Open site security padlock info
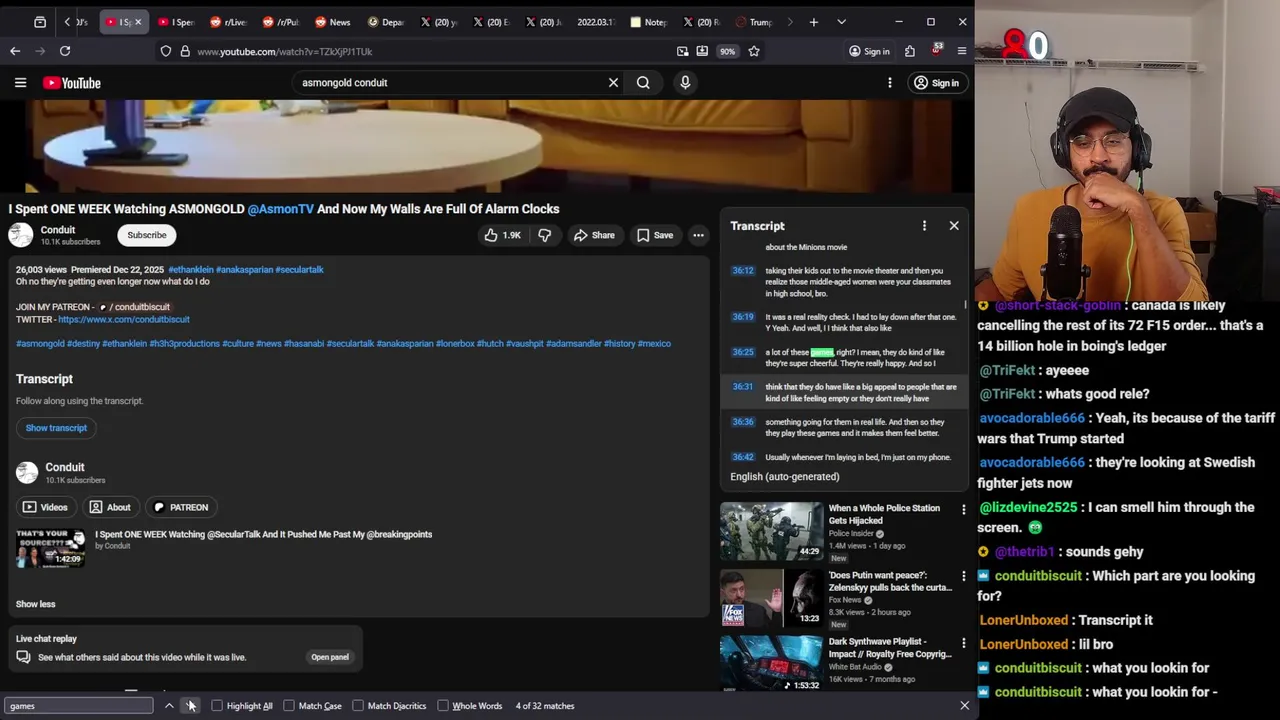1280x720 pixels. tap(184, 51)
